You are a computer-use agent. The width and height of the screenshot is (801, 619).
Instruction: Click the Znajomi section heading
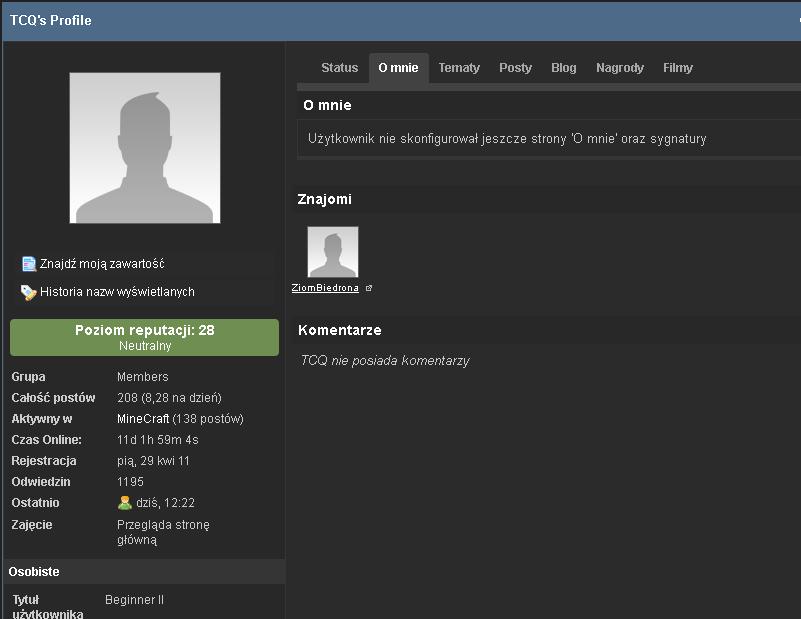tap(324, 199)
